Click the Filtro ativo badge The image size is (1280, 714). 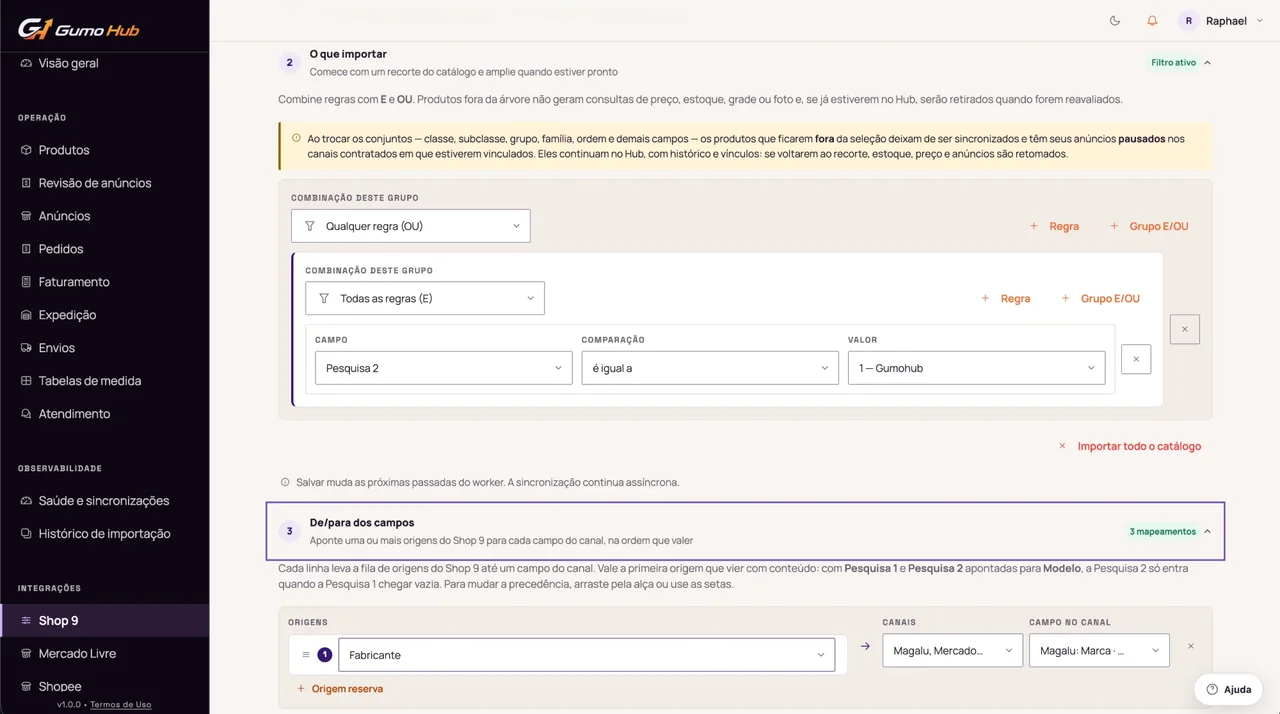pyautogui.click(x=1173, y=63)
